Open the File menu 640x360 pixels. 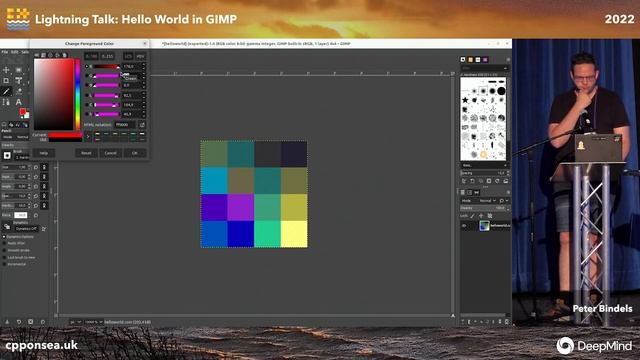coord(4,52)
